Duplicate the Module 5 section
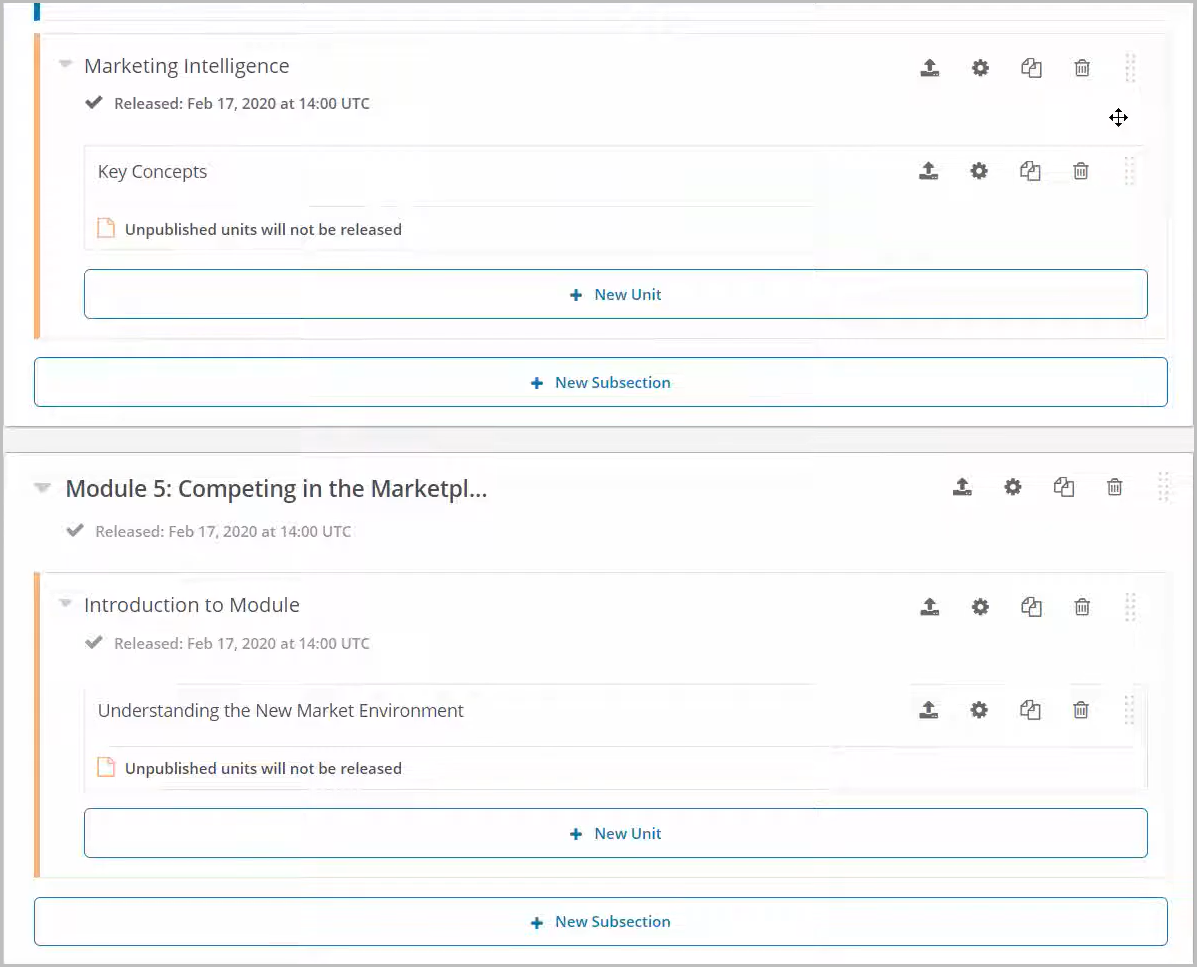The width and height of the screenshot is (1197, 967). pos(1063,487)
